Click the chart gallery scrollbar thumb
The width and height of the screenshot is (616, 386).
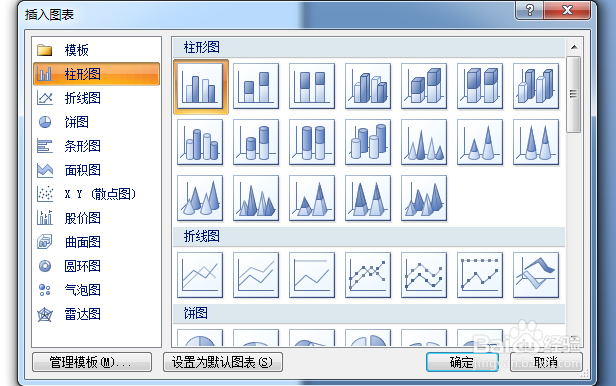click(x=574, y=94)
